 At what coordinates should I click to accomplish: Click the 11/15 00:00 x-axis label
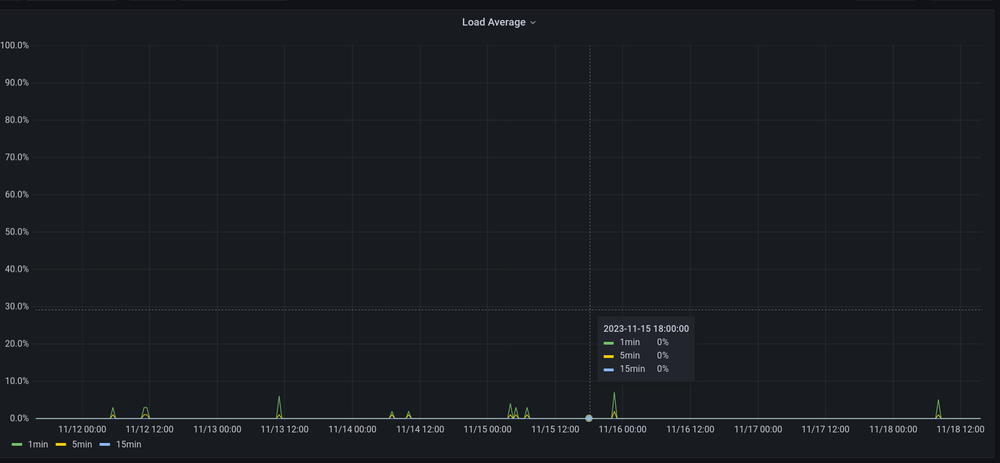pos(487,430)
